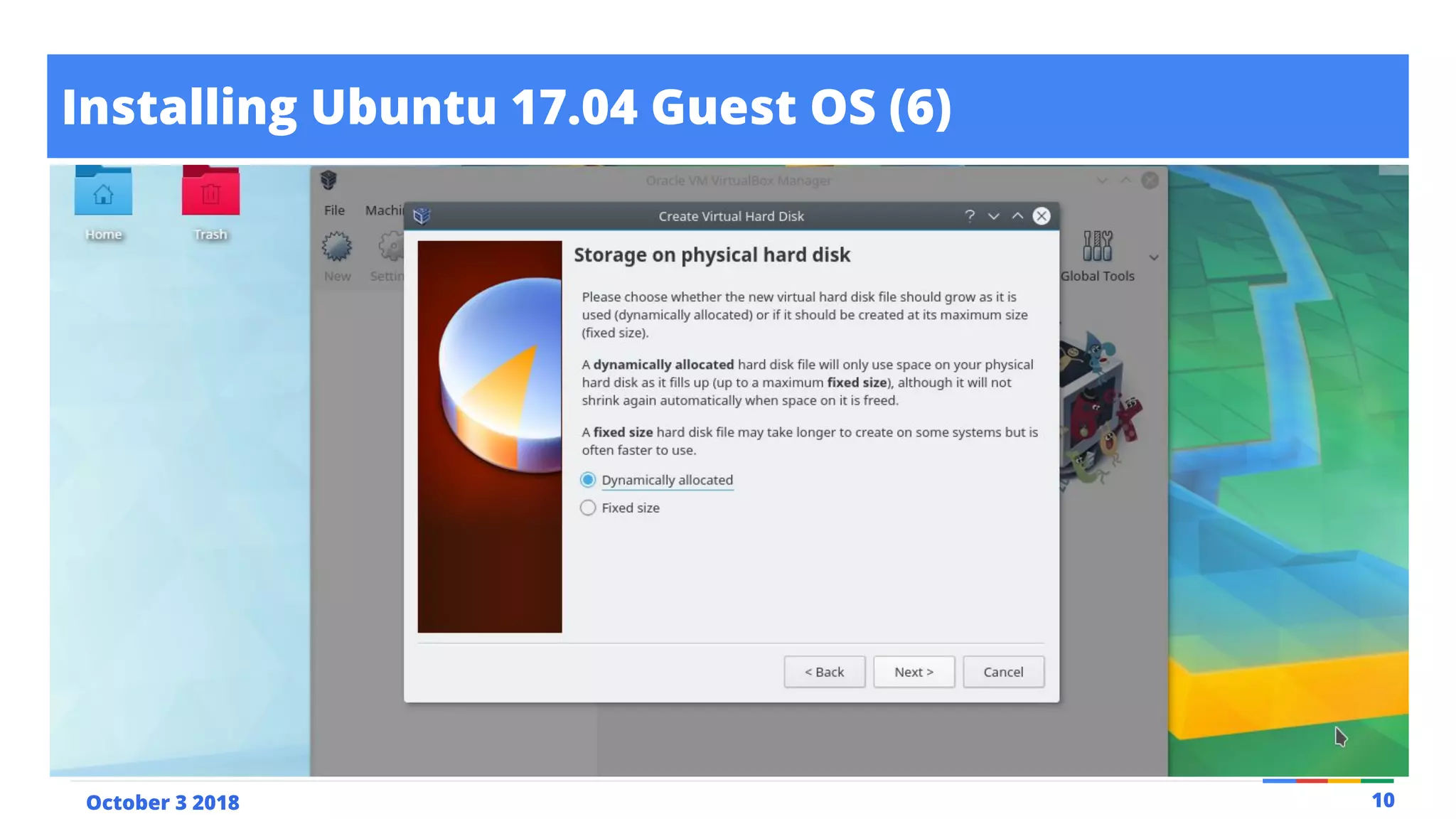Click the VirtualBox cube icon in dialog titlebar
1456x819 pixels.
click(422, 216)
